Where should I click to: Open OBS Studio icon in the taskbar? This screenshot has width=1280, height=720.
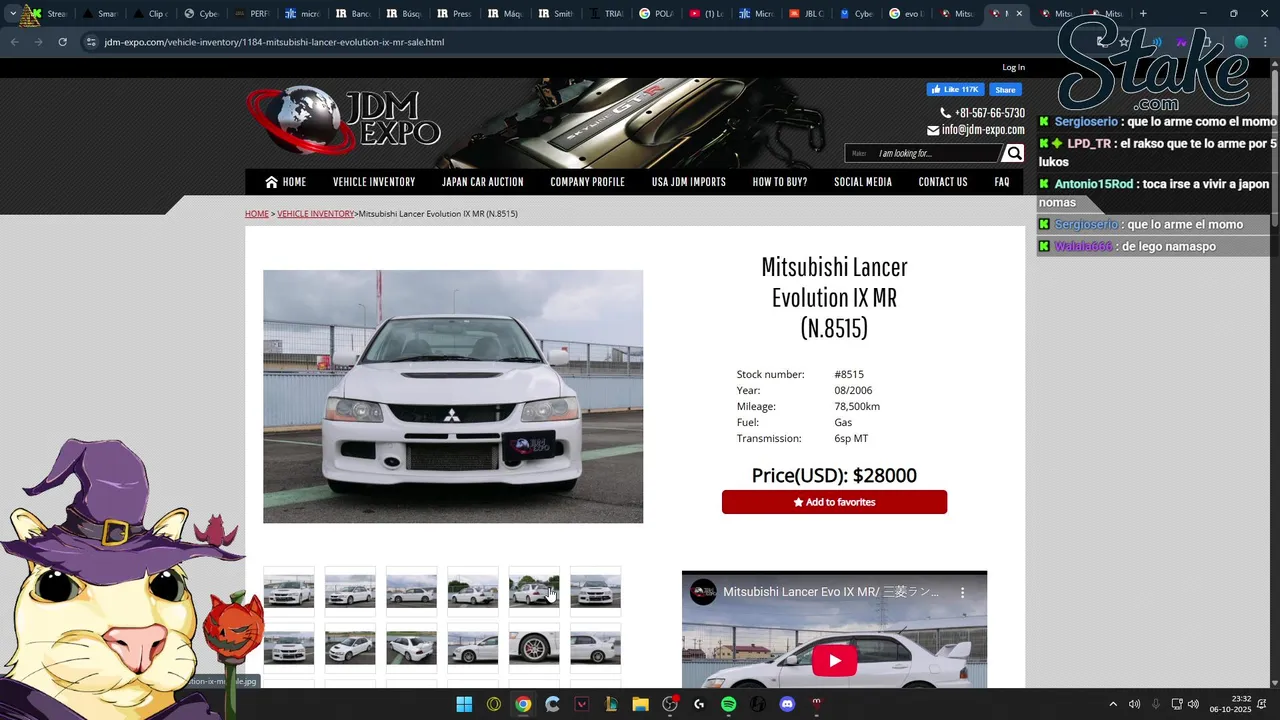click(x=670, y=704)
